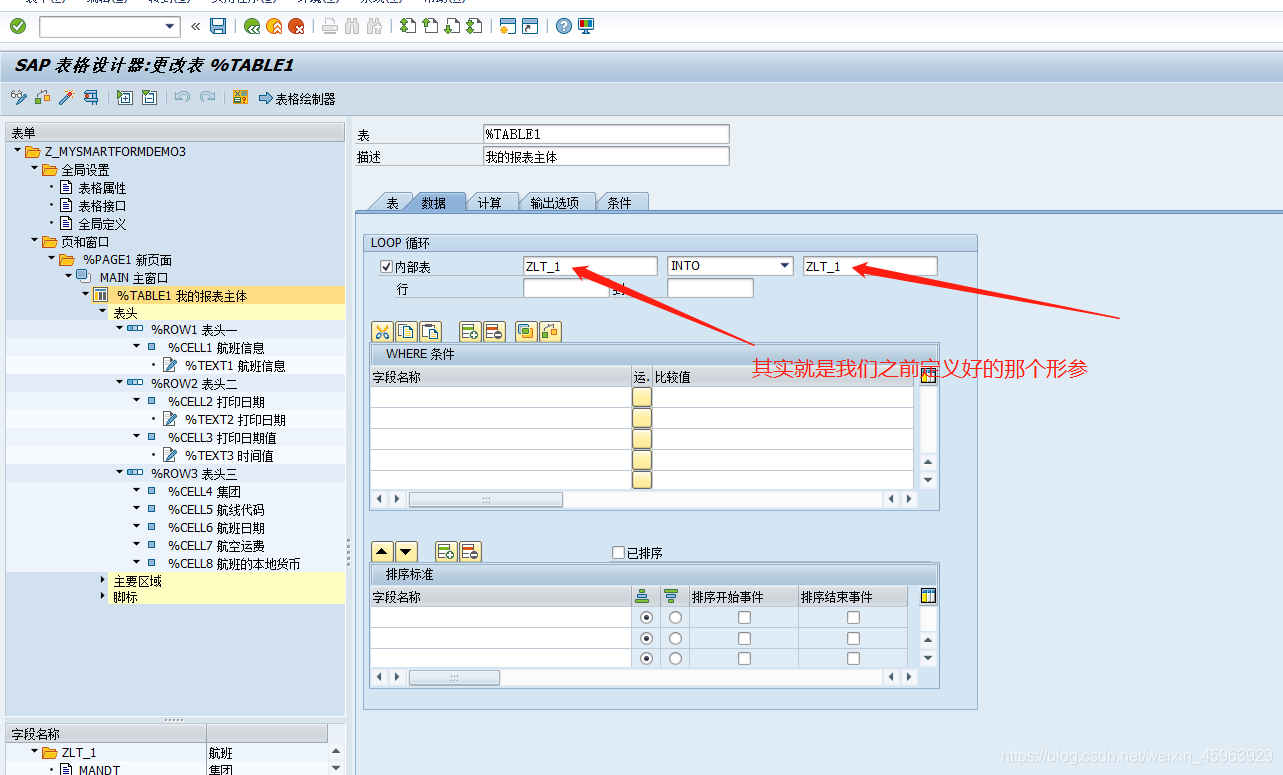This screenshot has height=775, width=1283.
Task: Insert a row in the sort criteria toolbar
Action: pos(446,551)
